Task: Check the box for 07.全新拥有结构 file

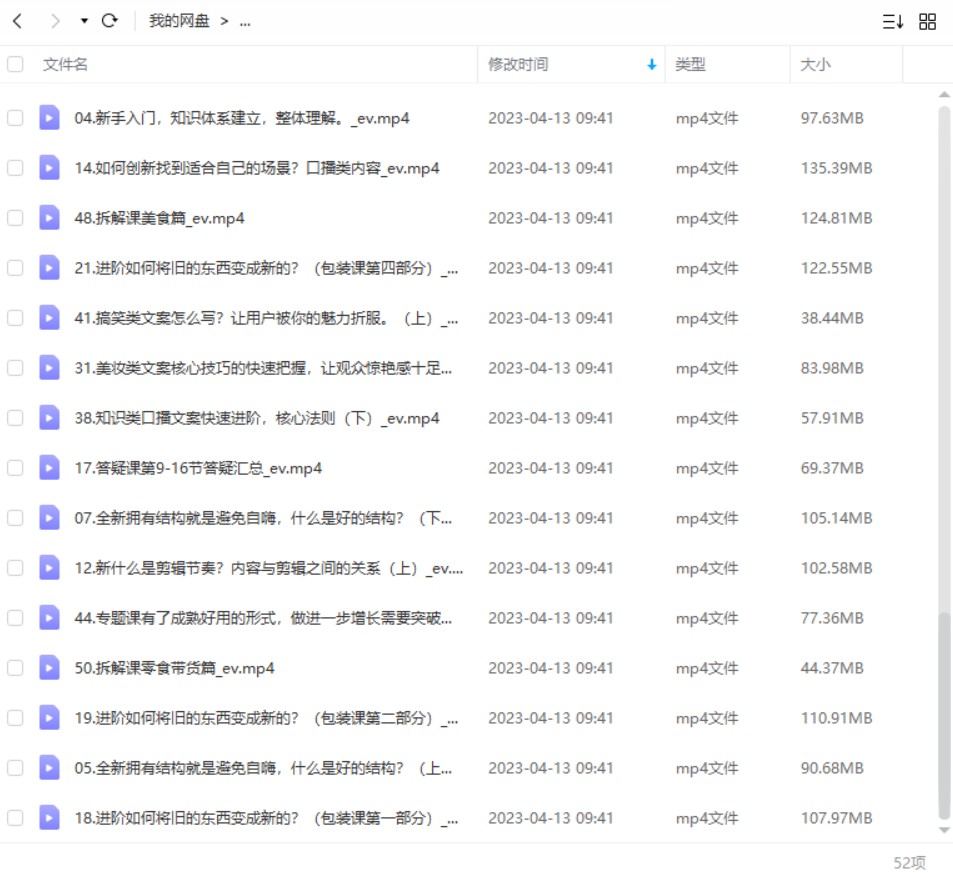Action: pos(15,517)
